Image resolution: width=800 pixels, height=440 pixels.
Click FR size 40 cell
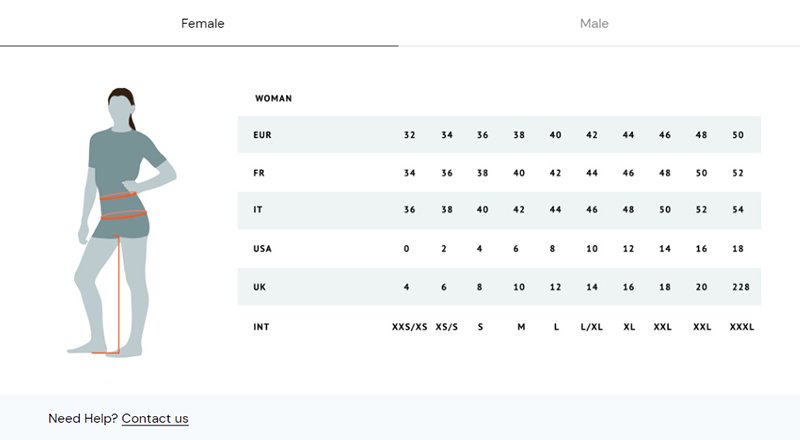(519, 173)
